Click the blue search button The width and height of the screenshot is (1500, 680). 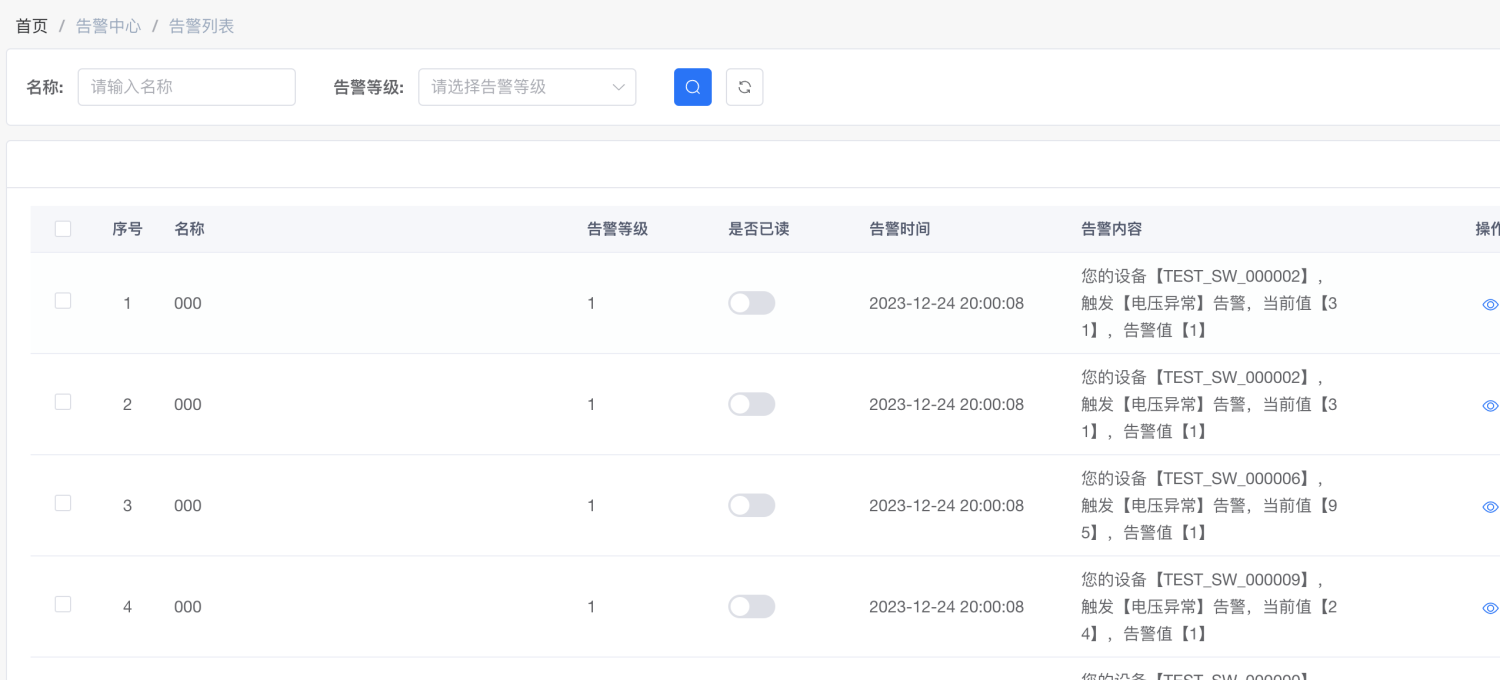coord(693,87)
